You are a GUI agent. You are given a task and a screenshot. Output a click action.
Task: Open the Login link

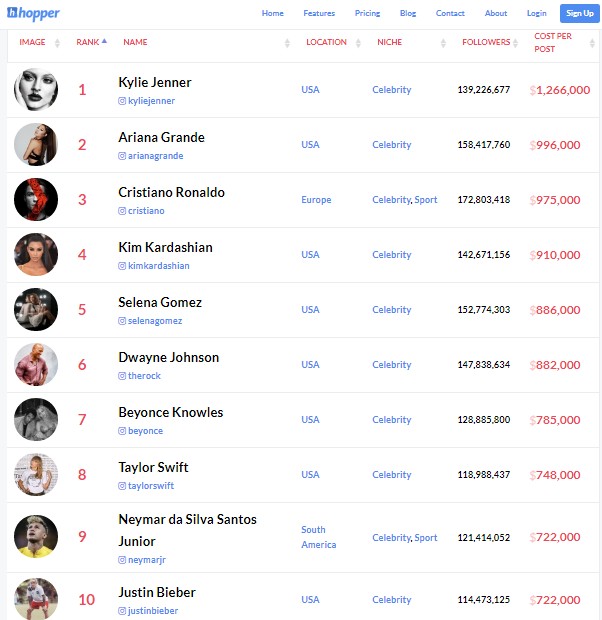point(537,13)
